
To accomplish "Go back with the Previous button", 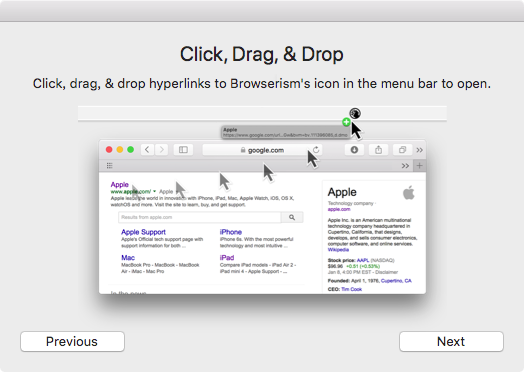I will [72, 342].
